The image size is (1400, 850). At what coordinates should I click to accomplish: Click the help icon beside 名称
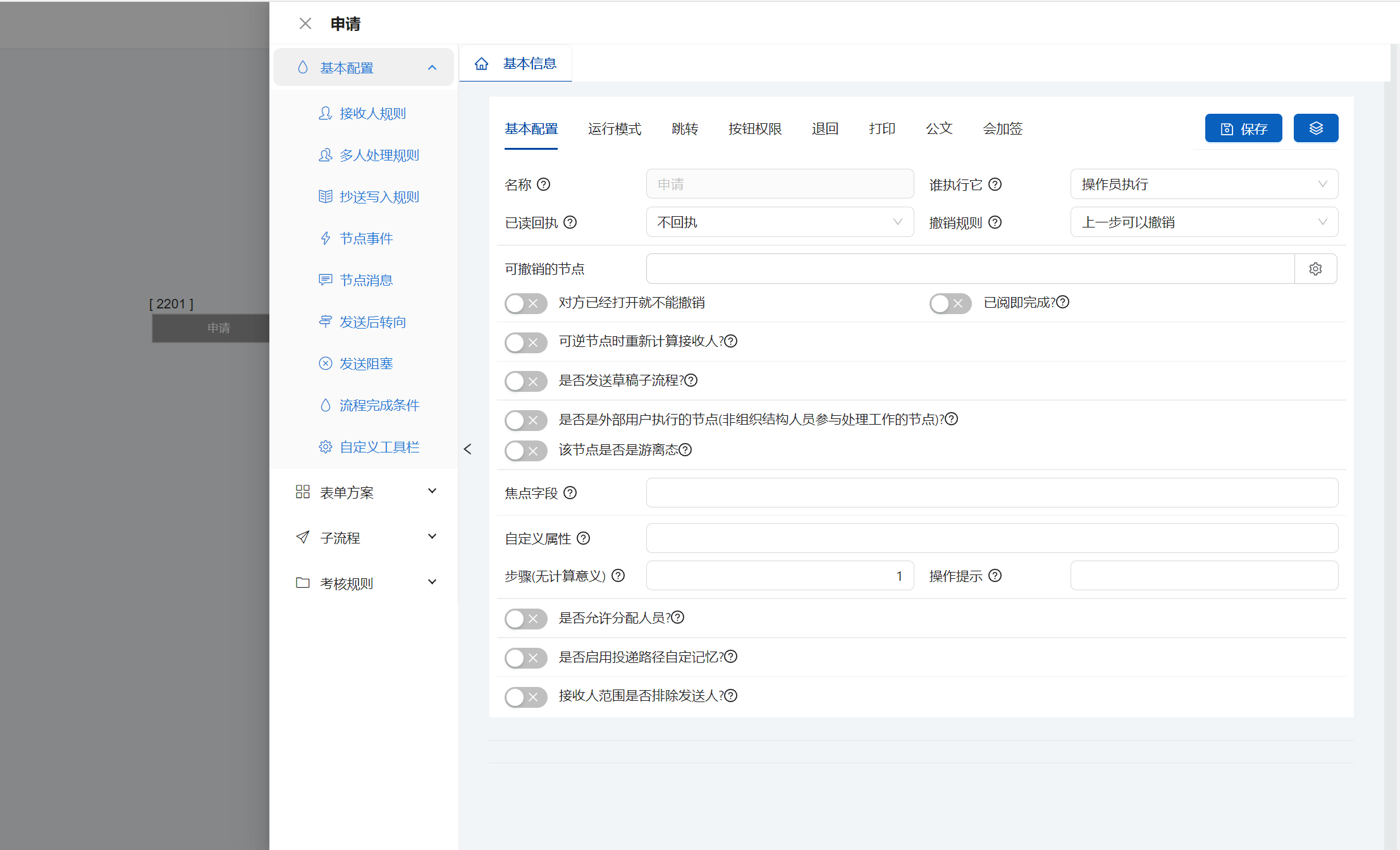(544, 184)
